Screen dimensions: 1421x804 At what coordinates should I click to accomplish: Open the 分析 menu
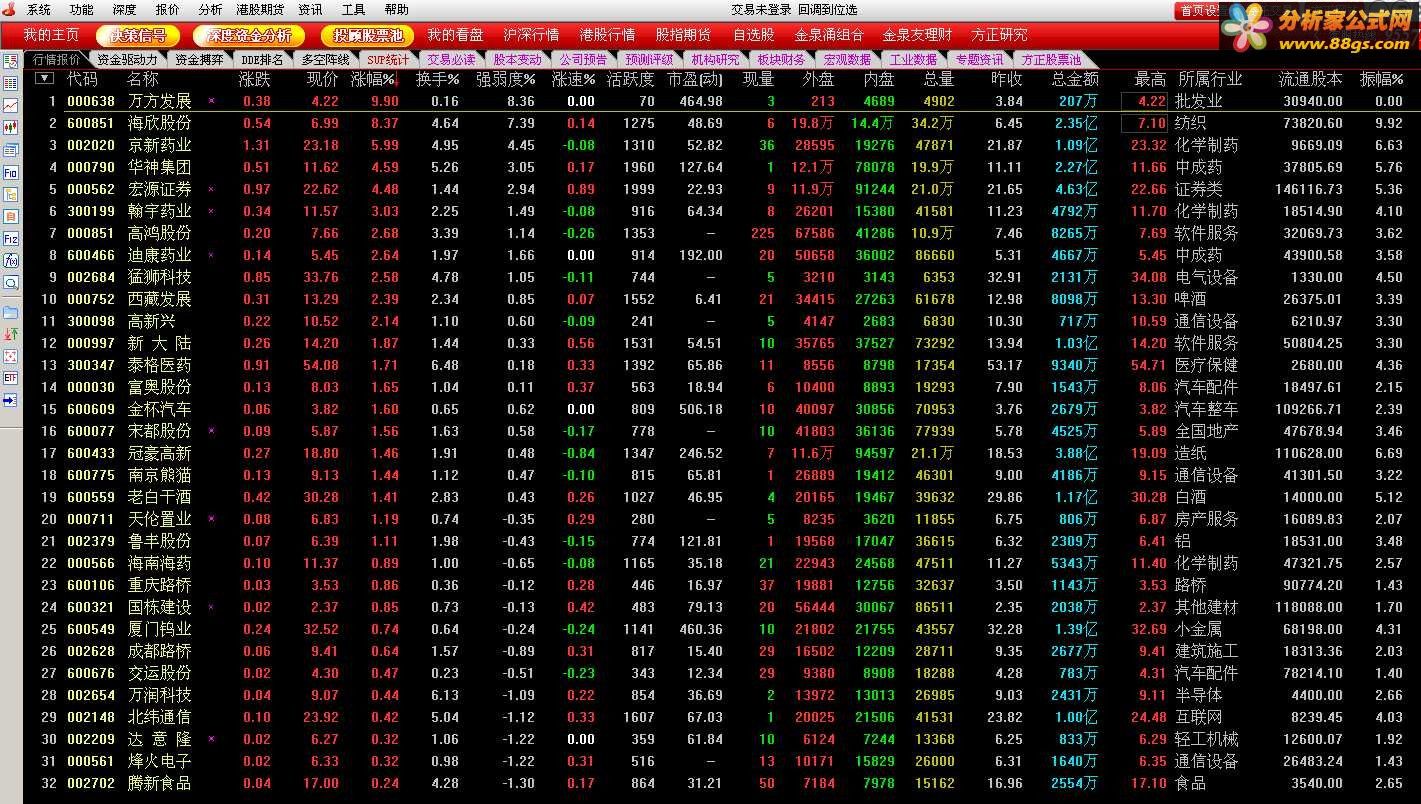[210, 10]
